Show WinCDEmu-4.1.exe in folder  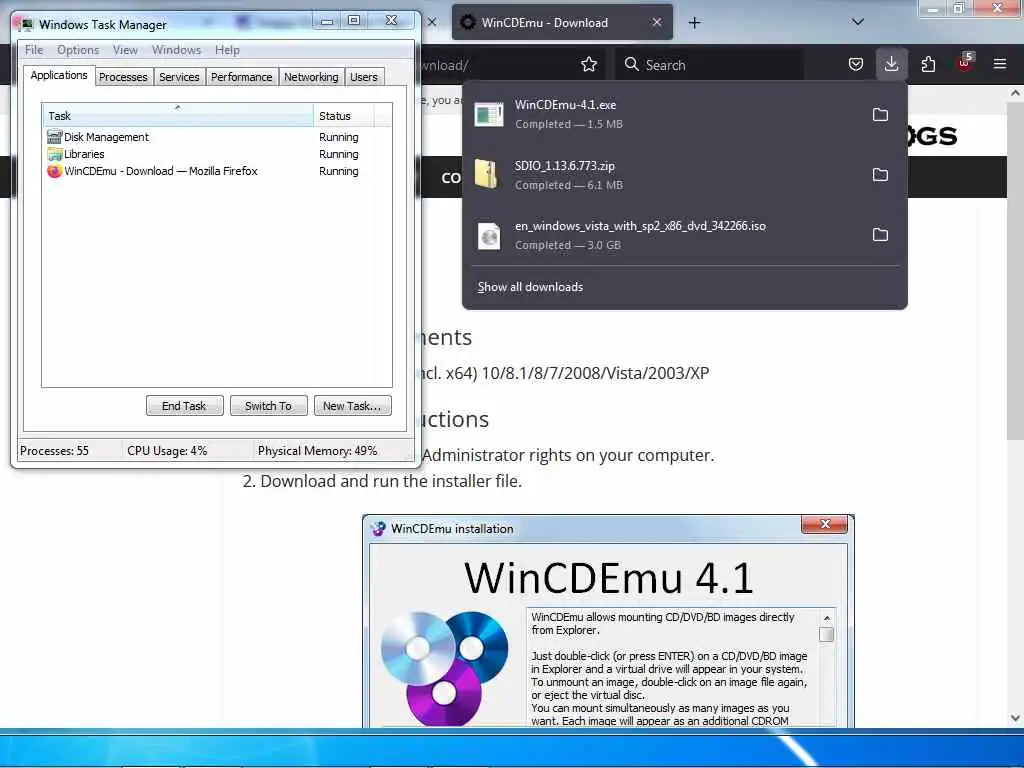pos(880,114)
